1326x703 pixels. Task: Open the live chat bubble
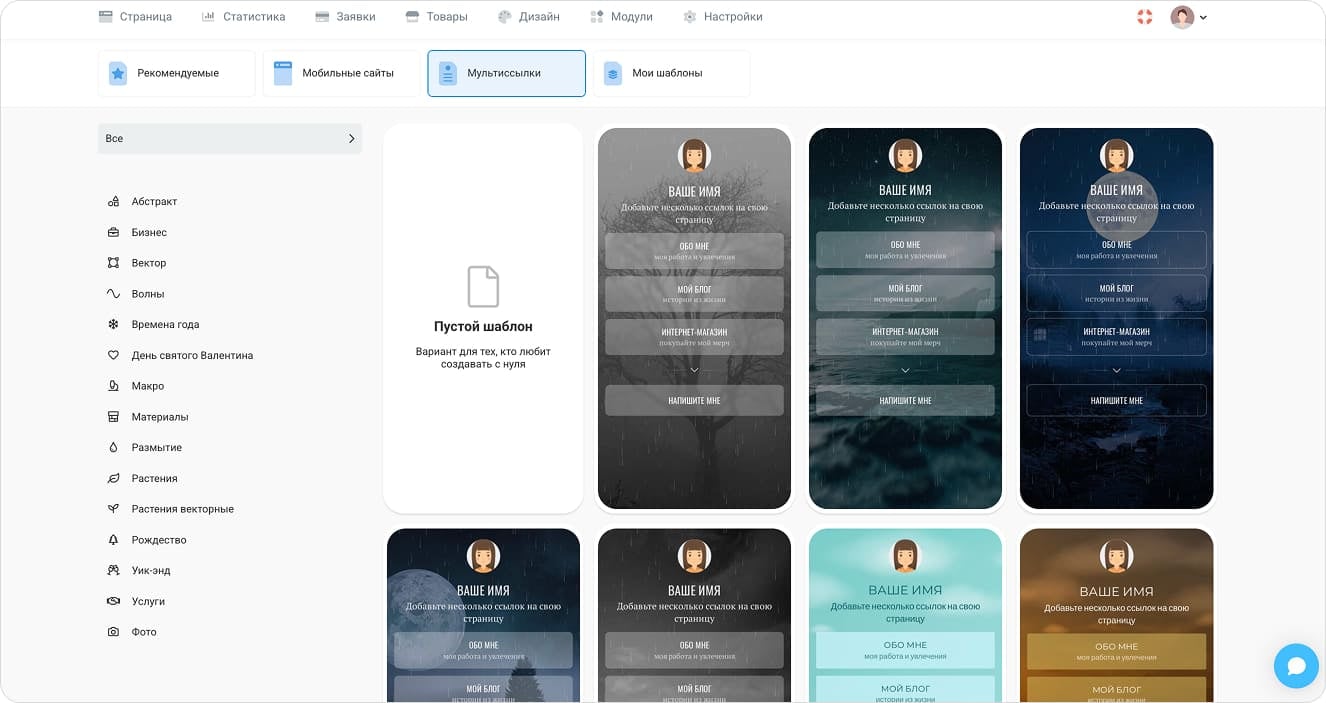point(1296,666)
